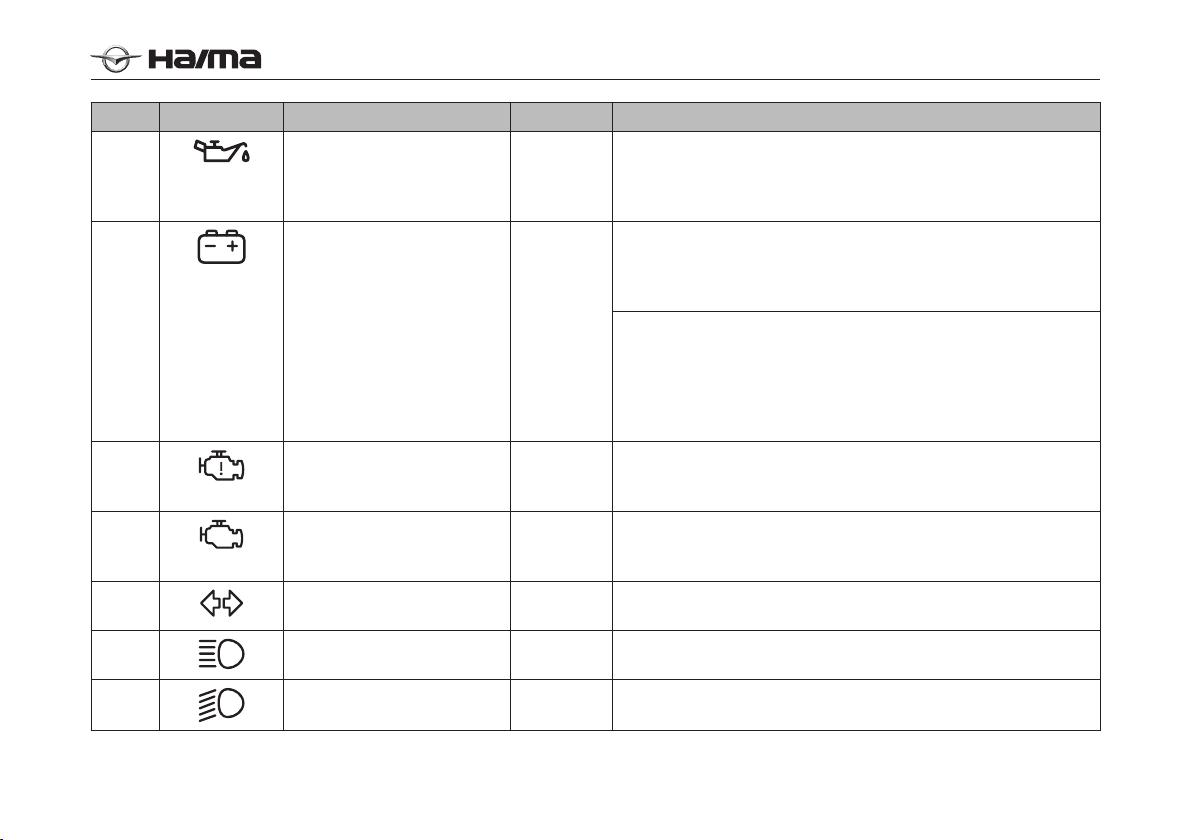
Task: Click the first narrow gray header cell
Action: [125, 117]
